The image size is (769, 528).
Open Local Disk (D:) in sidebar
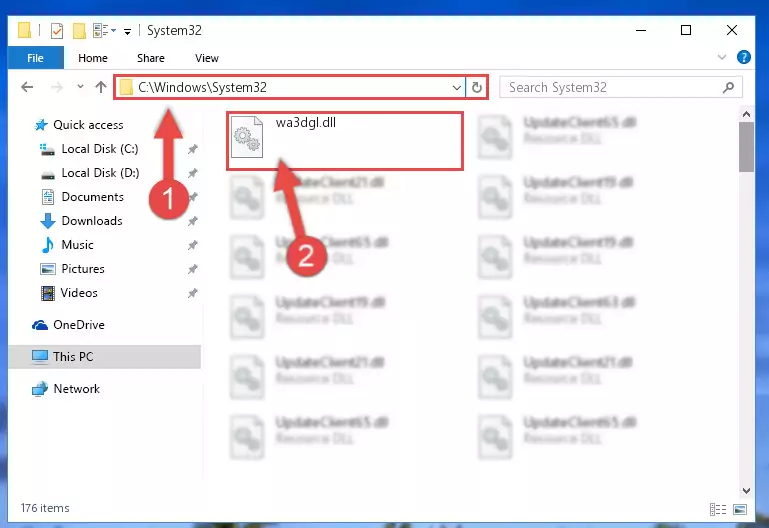pyautogui.click(x=100, y=173)
